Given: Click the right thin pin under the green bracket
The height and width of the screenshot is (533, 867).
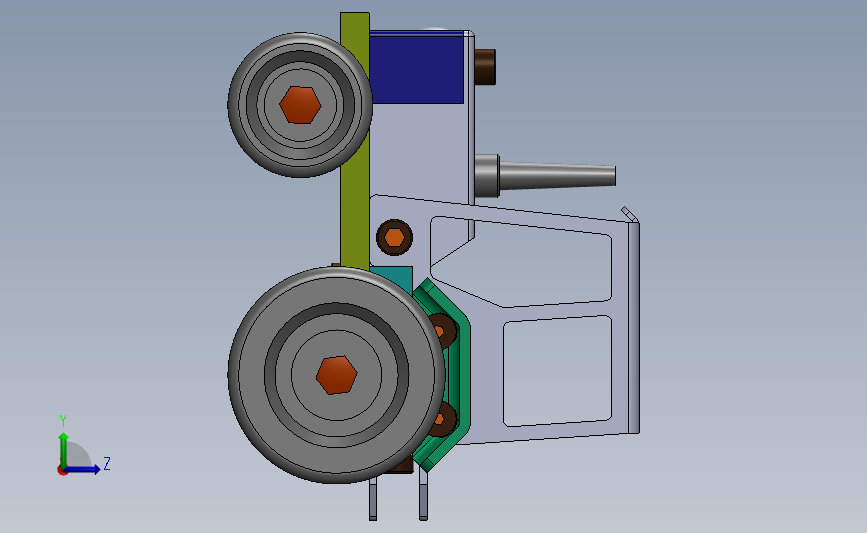Looking at the screenshot, I should 424,497.
